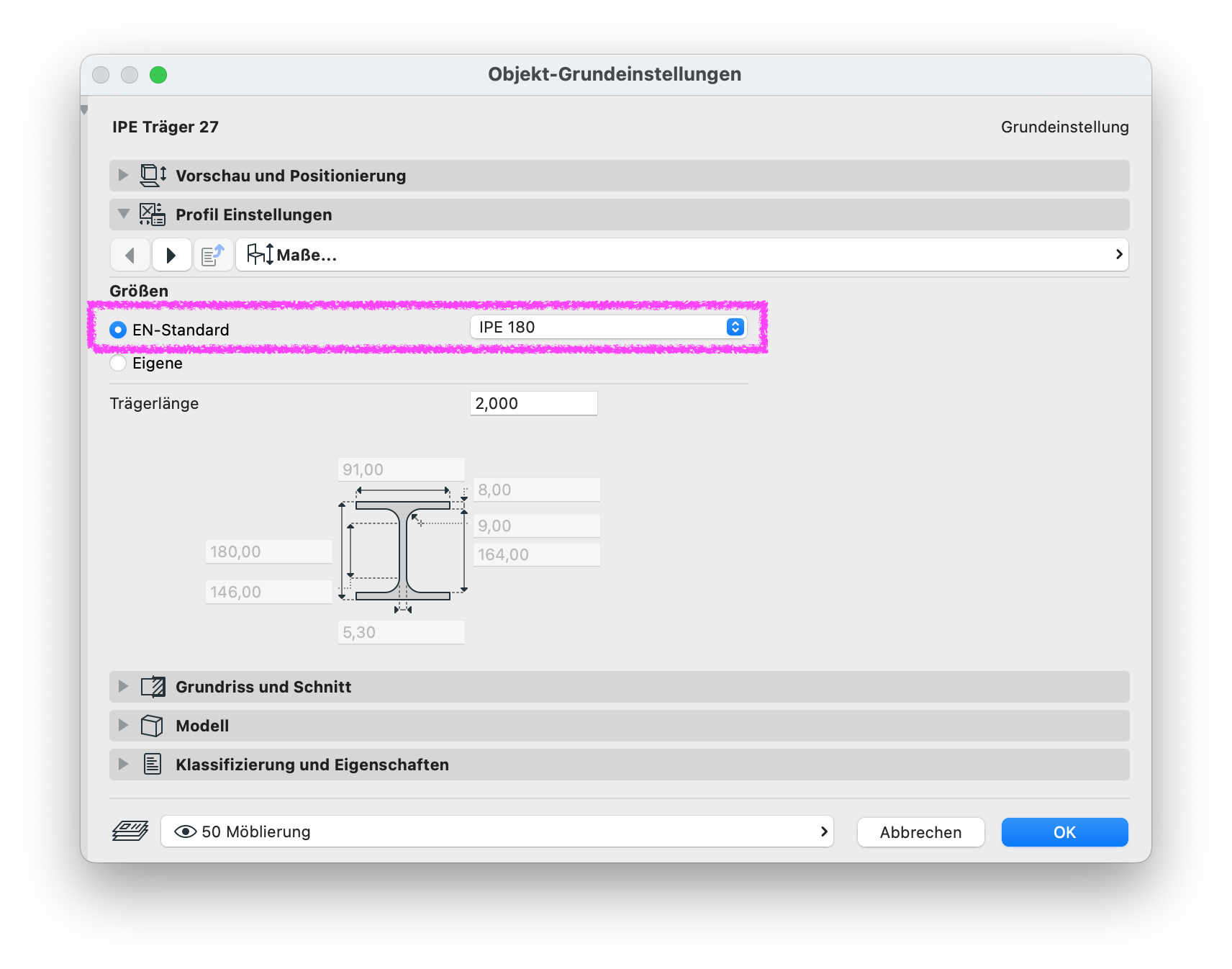
Task: Click the IPE Träger 27 object name
Action: click(166, 127)
